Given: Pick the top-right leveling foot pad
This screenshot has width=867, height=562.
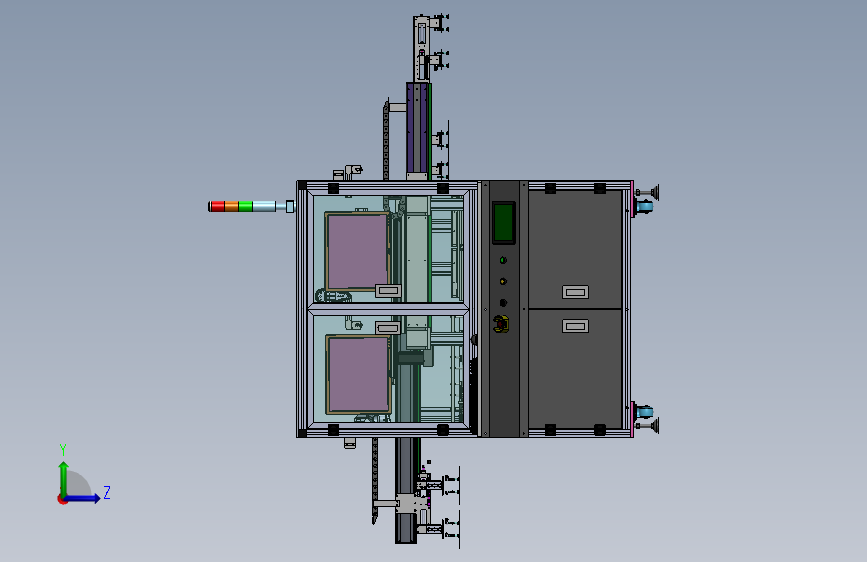Looking at the screenshot, I should [x=655, y=192].
